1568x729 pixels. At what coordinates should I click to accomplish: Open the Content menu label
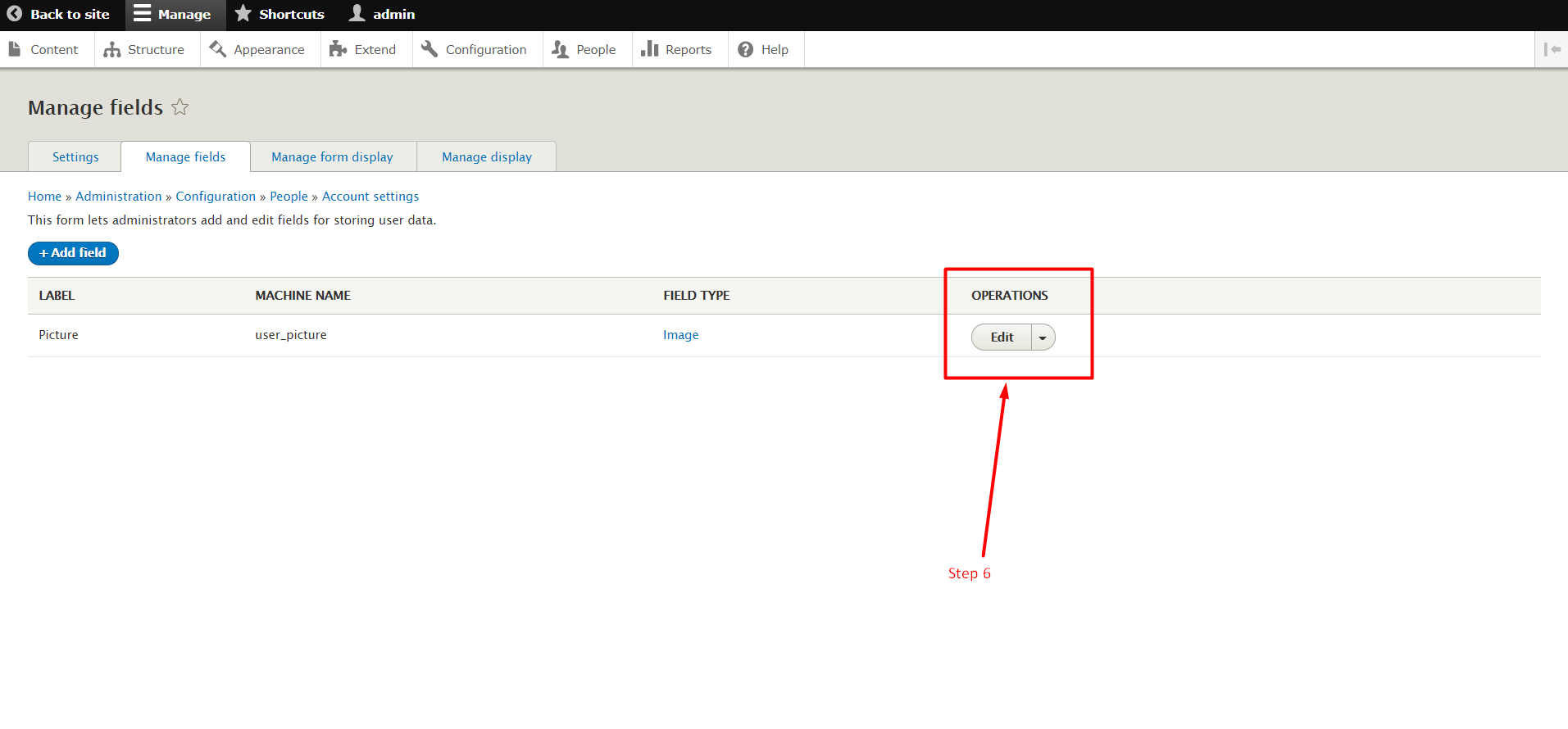tap(54, 50)
